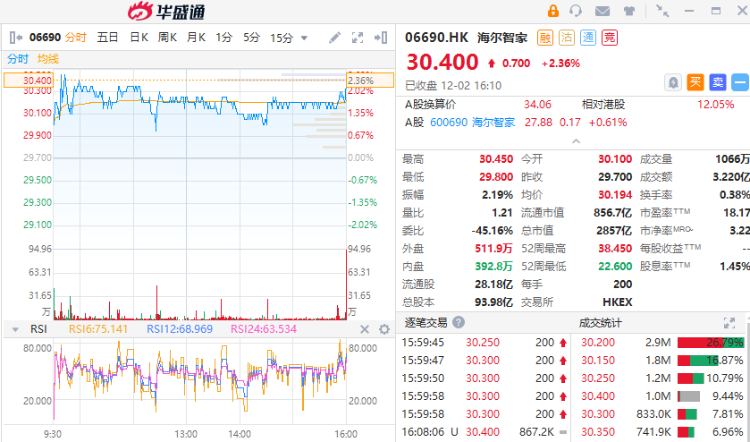Click the price alert bell icon
The height and width of the screenshot is (442, 750).
(673, 82)
